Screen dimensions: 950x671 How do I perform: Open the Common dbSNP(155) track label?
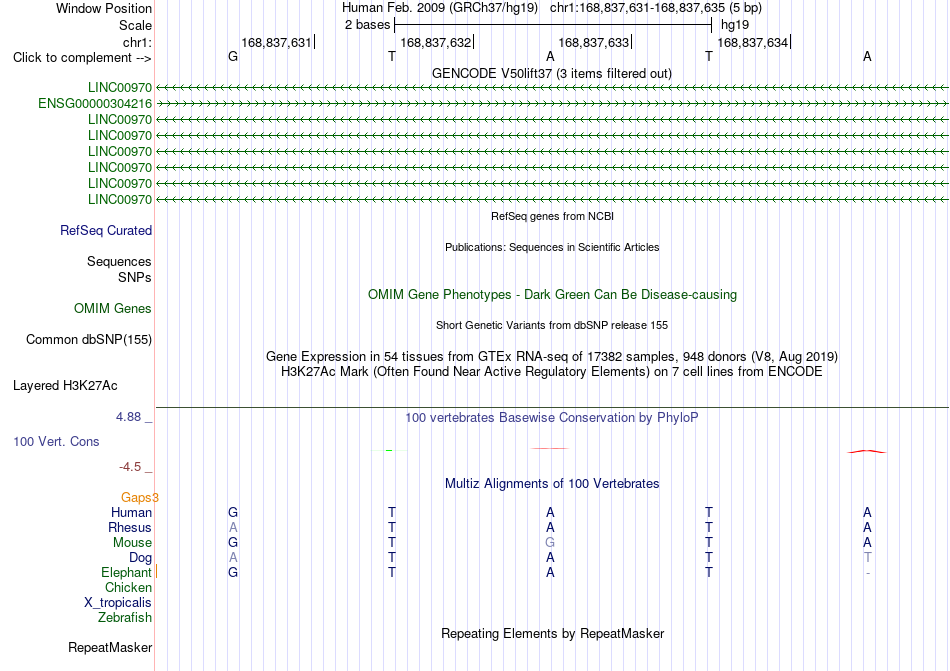coord(89,340)
